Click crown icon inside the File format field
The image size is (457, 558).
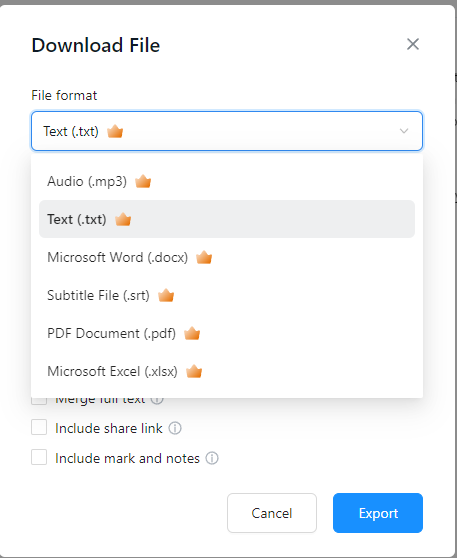(115, 131)
